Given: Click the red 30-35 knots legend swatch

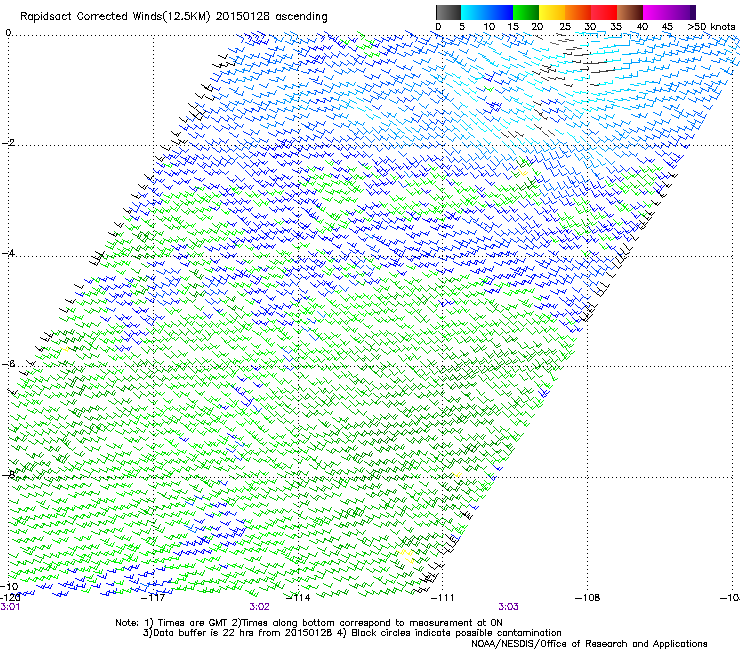Looking at the screenshot, I should click(x=604, y=12).
